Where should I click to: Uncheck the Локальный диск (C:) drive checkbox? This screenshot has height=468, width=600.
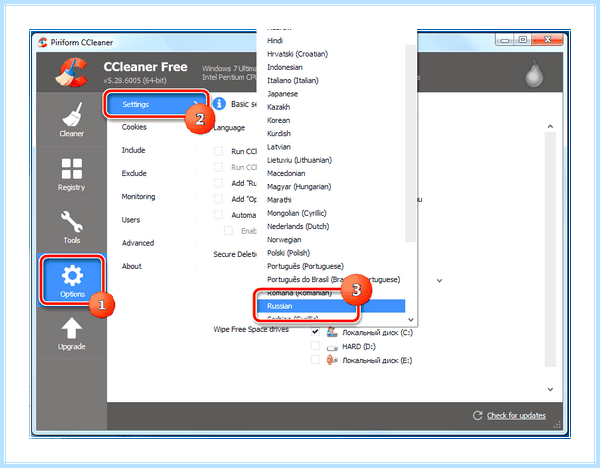coord(315,332)
